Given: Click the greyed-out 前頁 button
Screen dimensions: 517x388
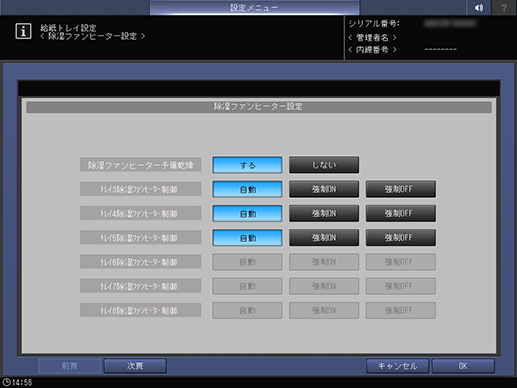Looking at the screenshot, I should (69, 366).
